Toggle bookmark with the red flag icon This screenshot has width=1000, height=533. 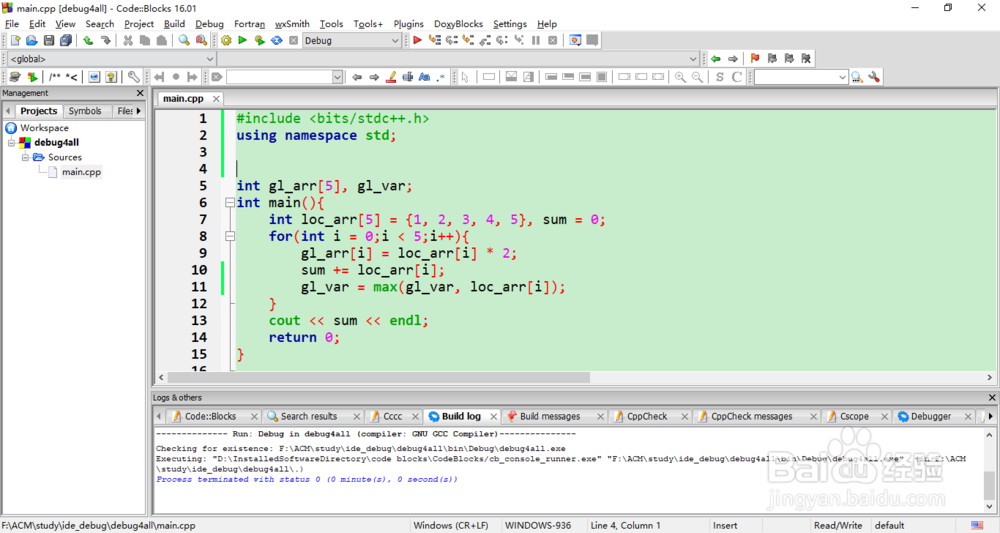[x=755, y=59]
